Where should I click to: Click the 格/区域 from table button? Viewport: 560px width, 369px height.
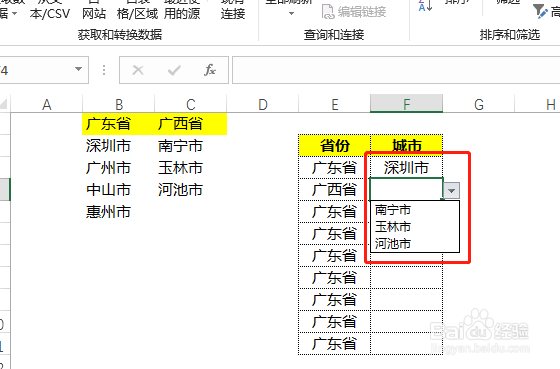(x=138, y=10)
